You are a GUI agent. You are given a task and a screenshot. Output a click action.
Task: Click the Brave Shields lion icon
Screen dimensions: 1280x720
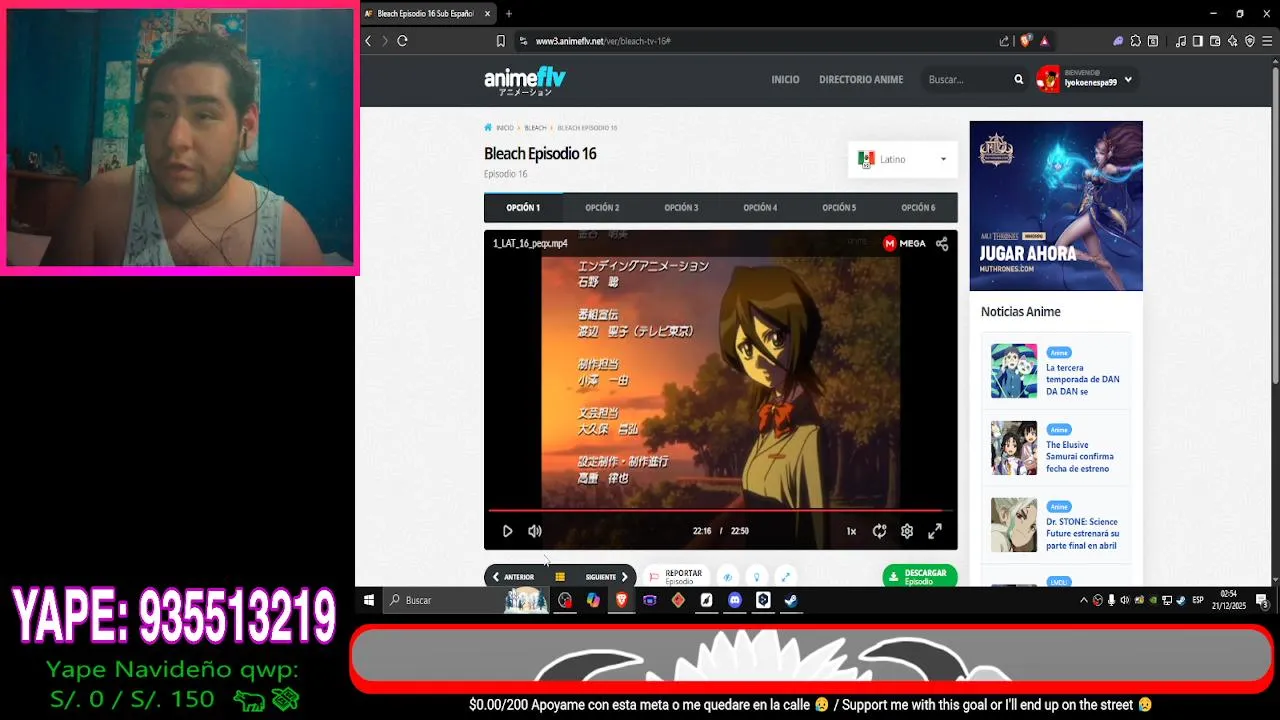tap(1025, 41)
